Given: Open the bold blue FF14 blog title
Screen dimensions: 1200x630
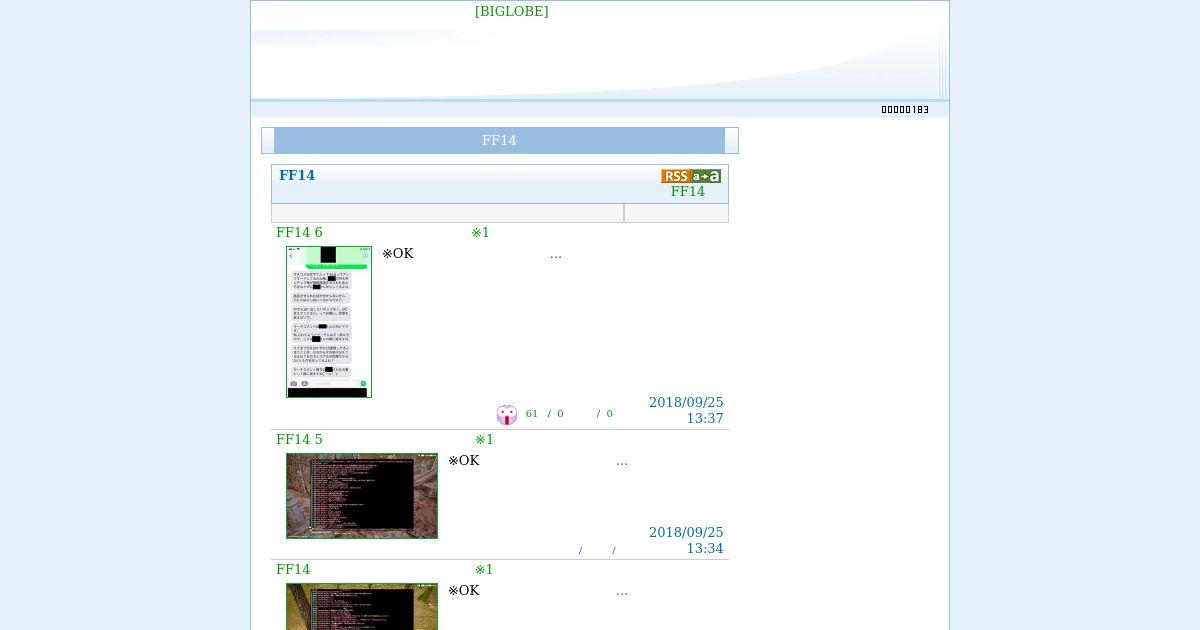Looking at the screenshot, I should pos(297,175).
